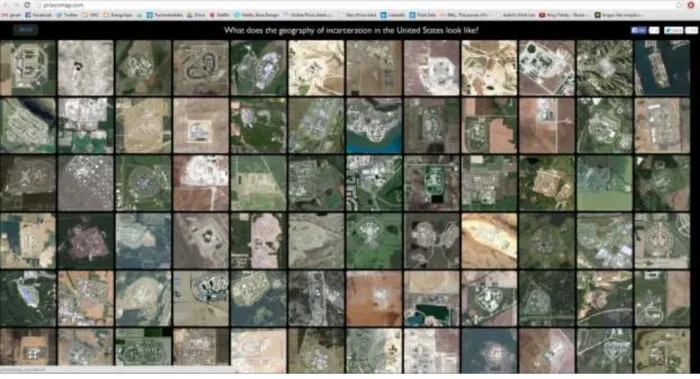Screen dimensions: 700x379
Task: Open the Facebook bookmark in the bookmarks bar
Action: click(38, 15)
